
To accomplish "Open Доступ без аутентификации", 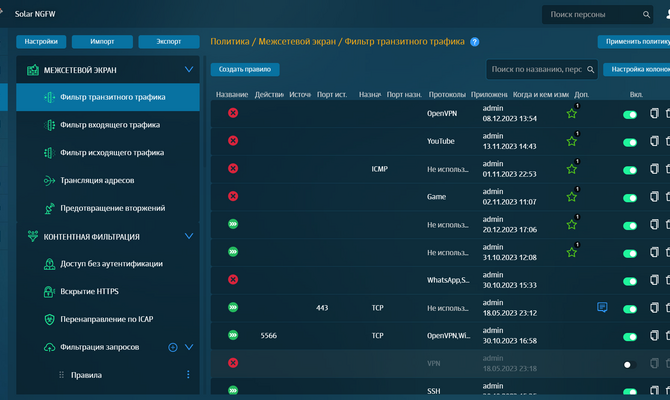I will pyautogui.click(x=108, y=264).
